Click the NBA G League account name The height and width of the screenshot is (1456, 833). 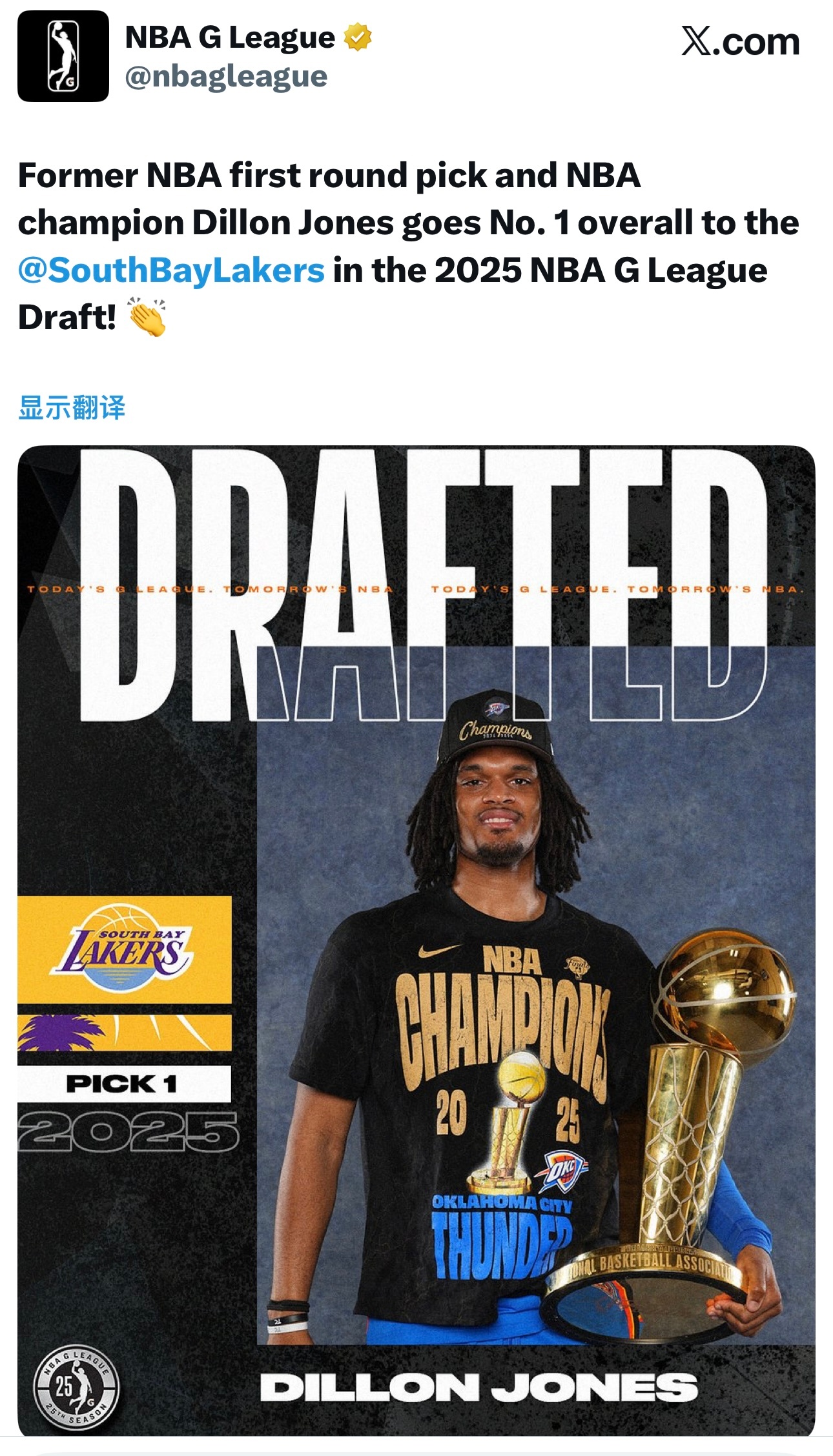point(230,37)
